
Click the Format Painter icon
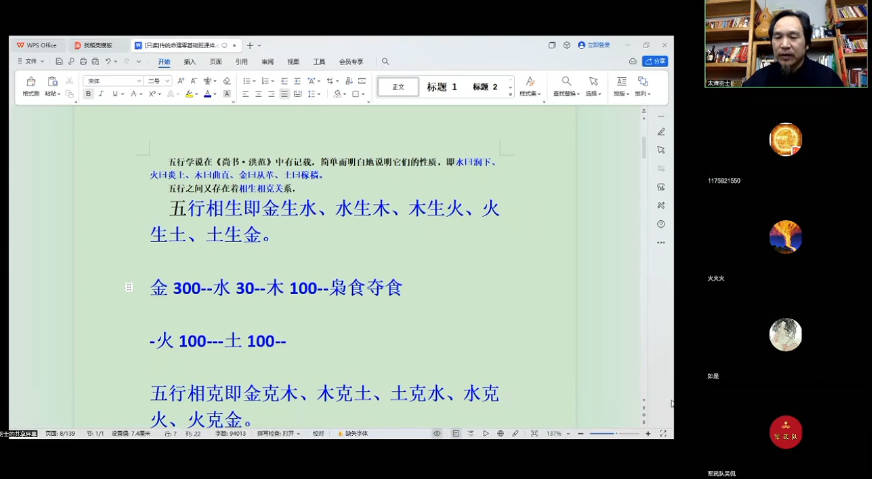(30, 82)
